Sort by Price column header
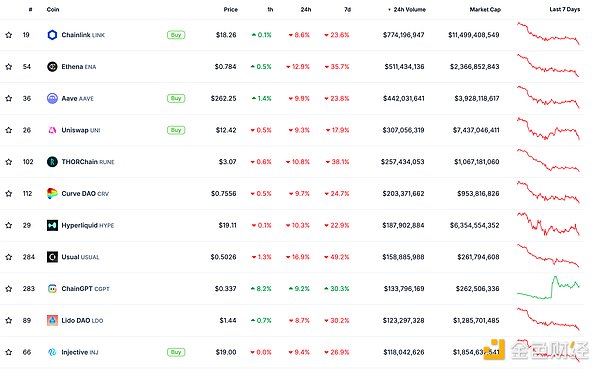Screen dimensions: 600x371 230,10
